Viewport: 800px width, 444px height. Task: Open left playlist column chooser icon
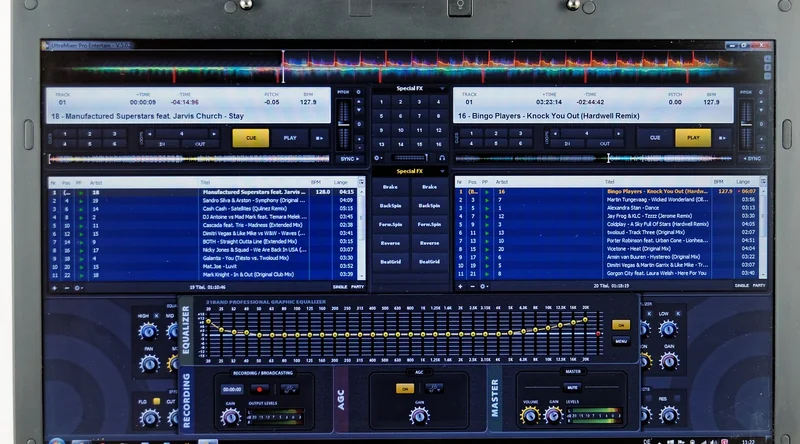361,182
